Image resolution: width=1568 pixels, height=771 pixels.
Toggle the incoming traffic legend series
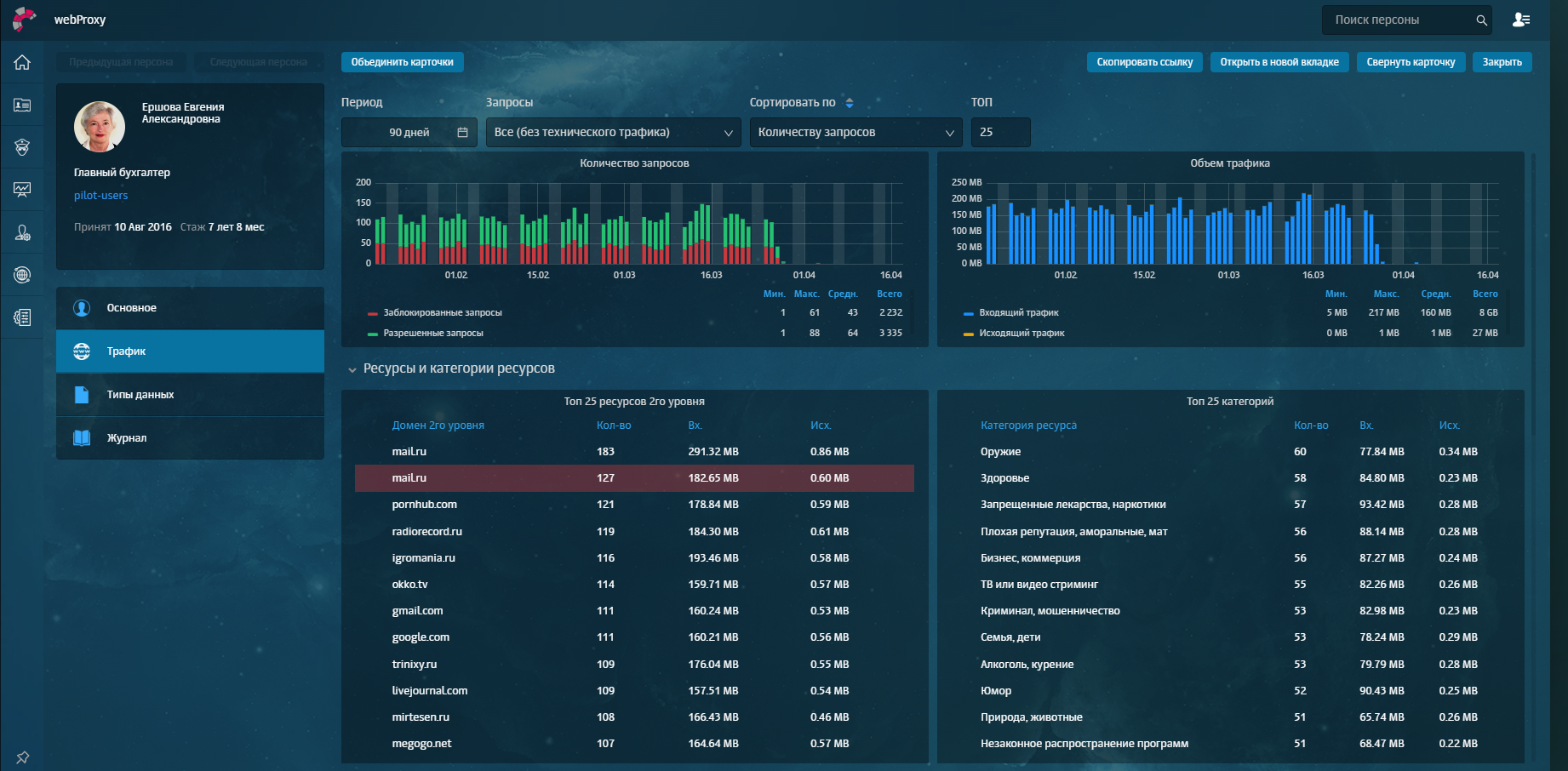pos(1018,313)
